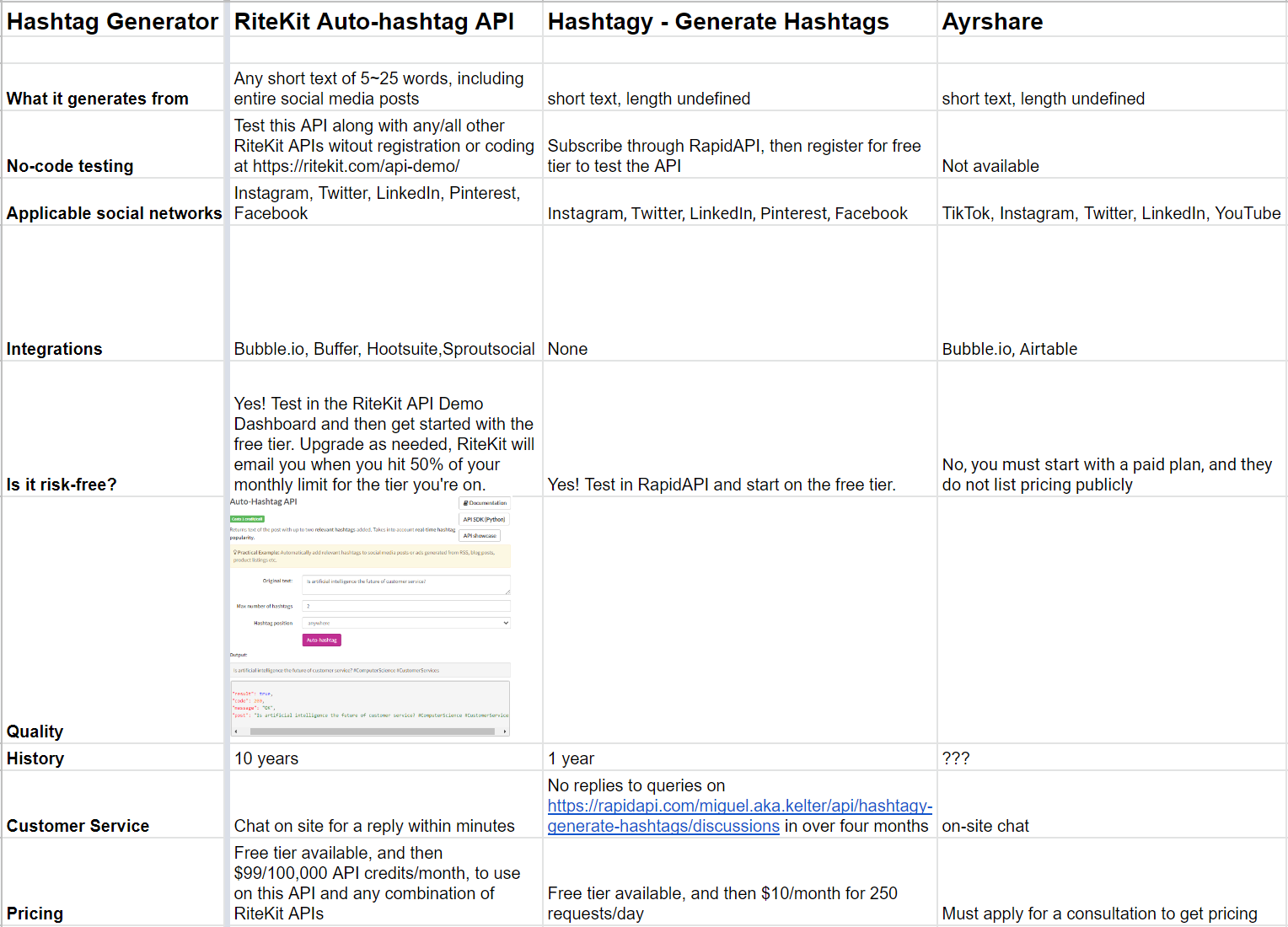Click the Documentation button in the embedded screenshot
The height and width of the screenshot is (927, 1288).
(x=485, y=503)
